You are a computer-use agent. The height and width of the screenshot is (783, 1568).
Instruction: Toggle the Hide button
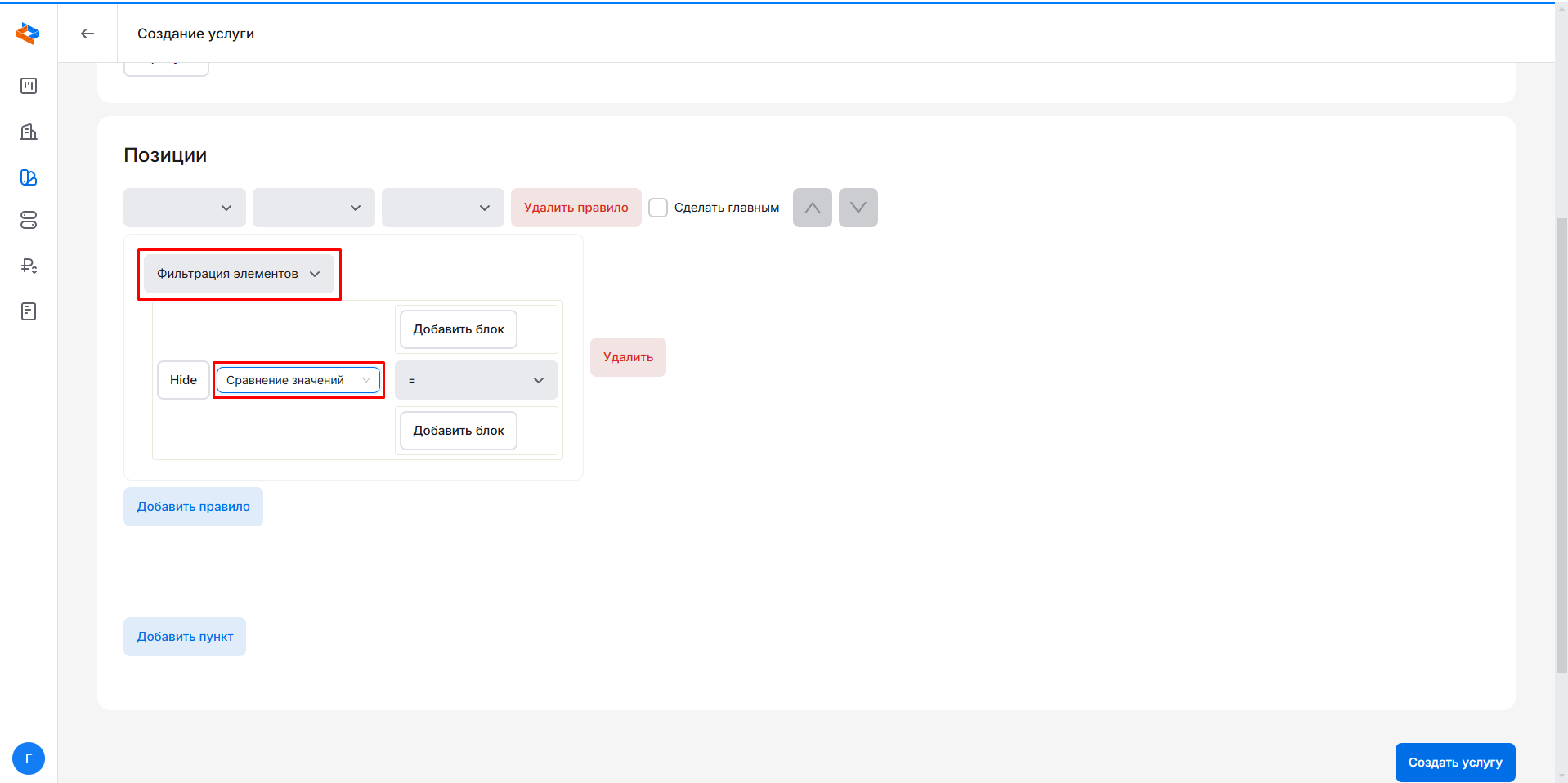[x=183, y=380]
